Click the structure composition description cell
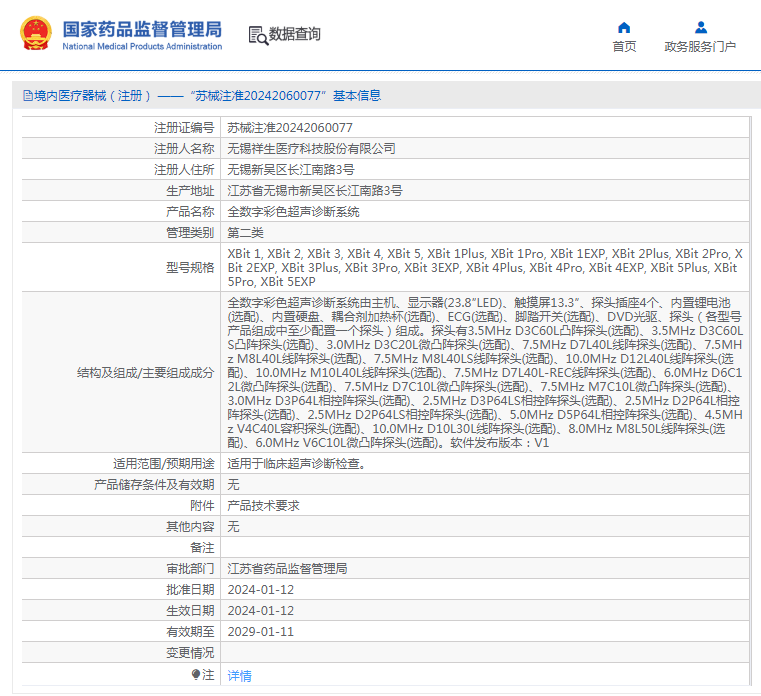The width and height of the screenshot is (761, 696). [x=484, y=372]
